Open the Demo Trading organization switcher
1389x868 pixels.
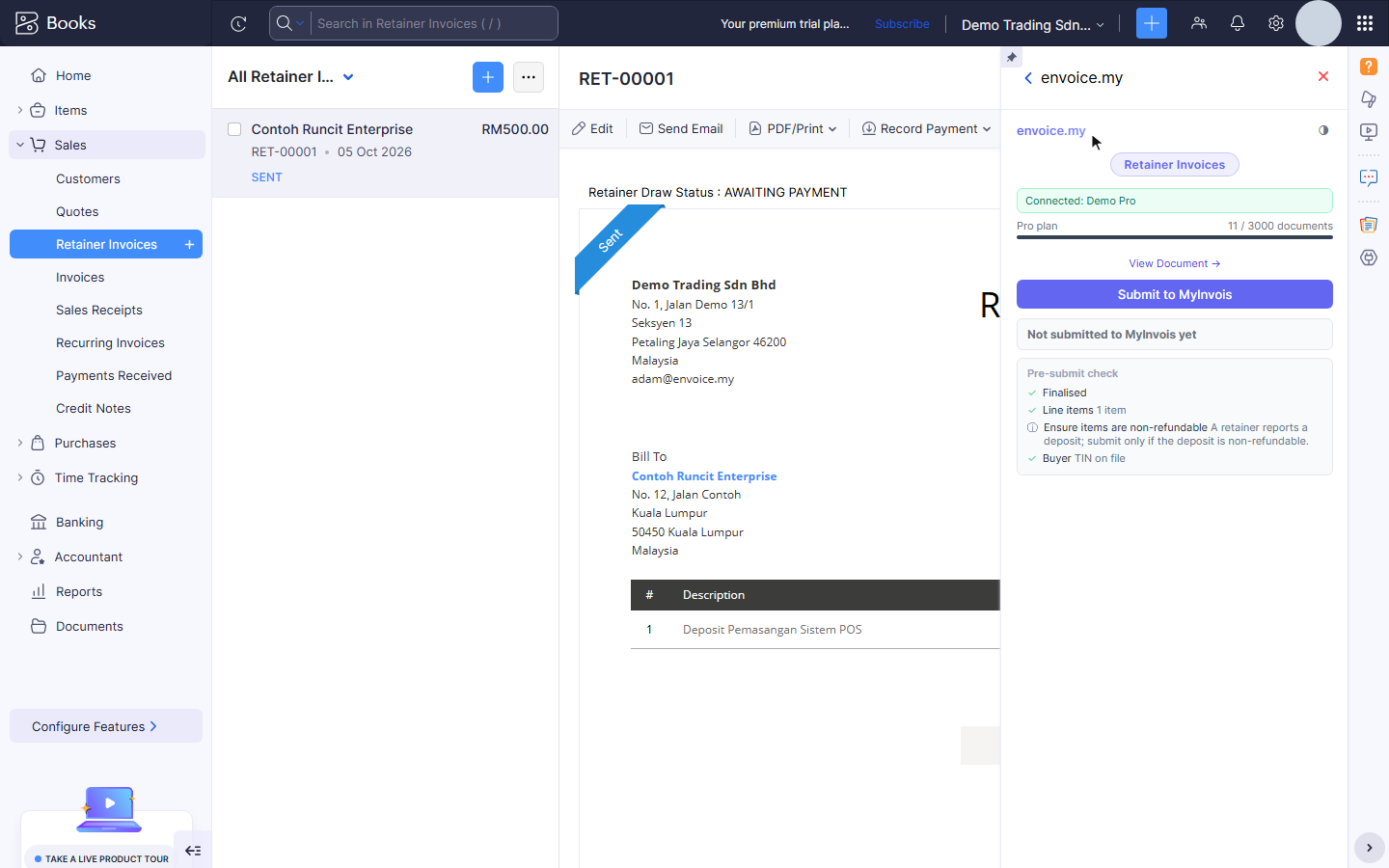point(1033,25)
